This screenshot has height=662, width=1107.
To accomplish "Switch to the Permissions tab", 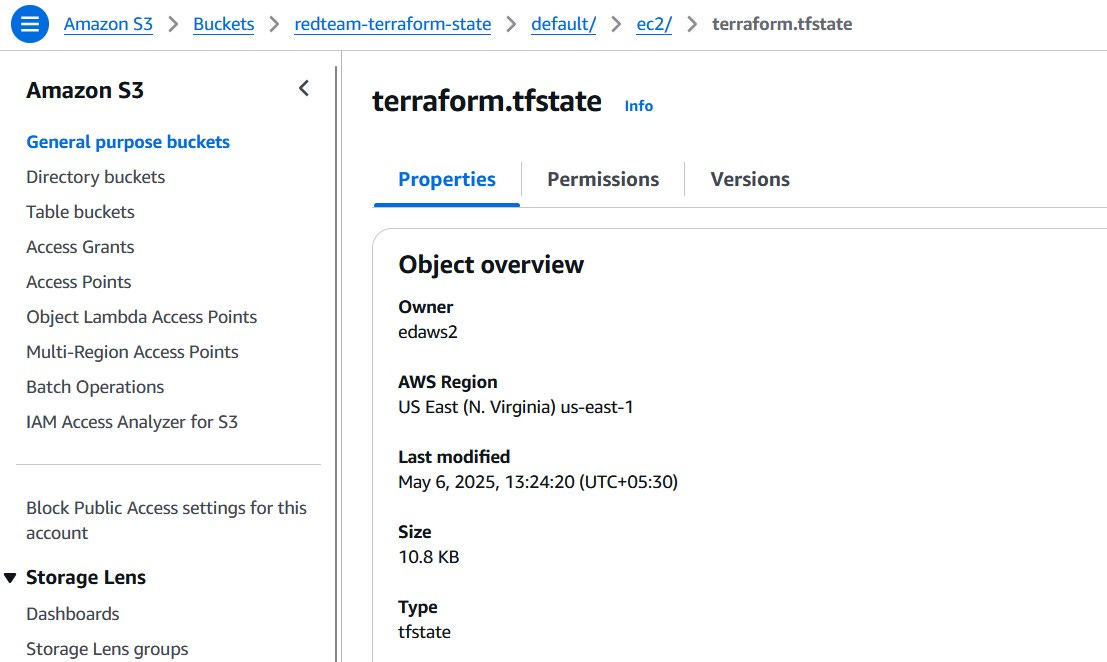I will 603,179.
